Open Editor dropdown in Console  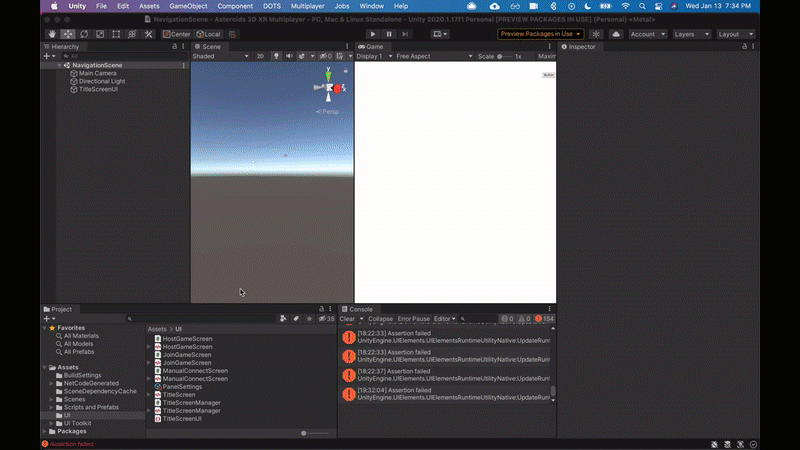444,319
